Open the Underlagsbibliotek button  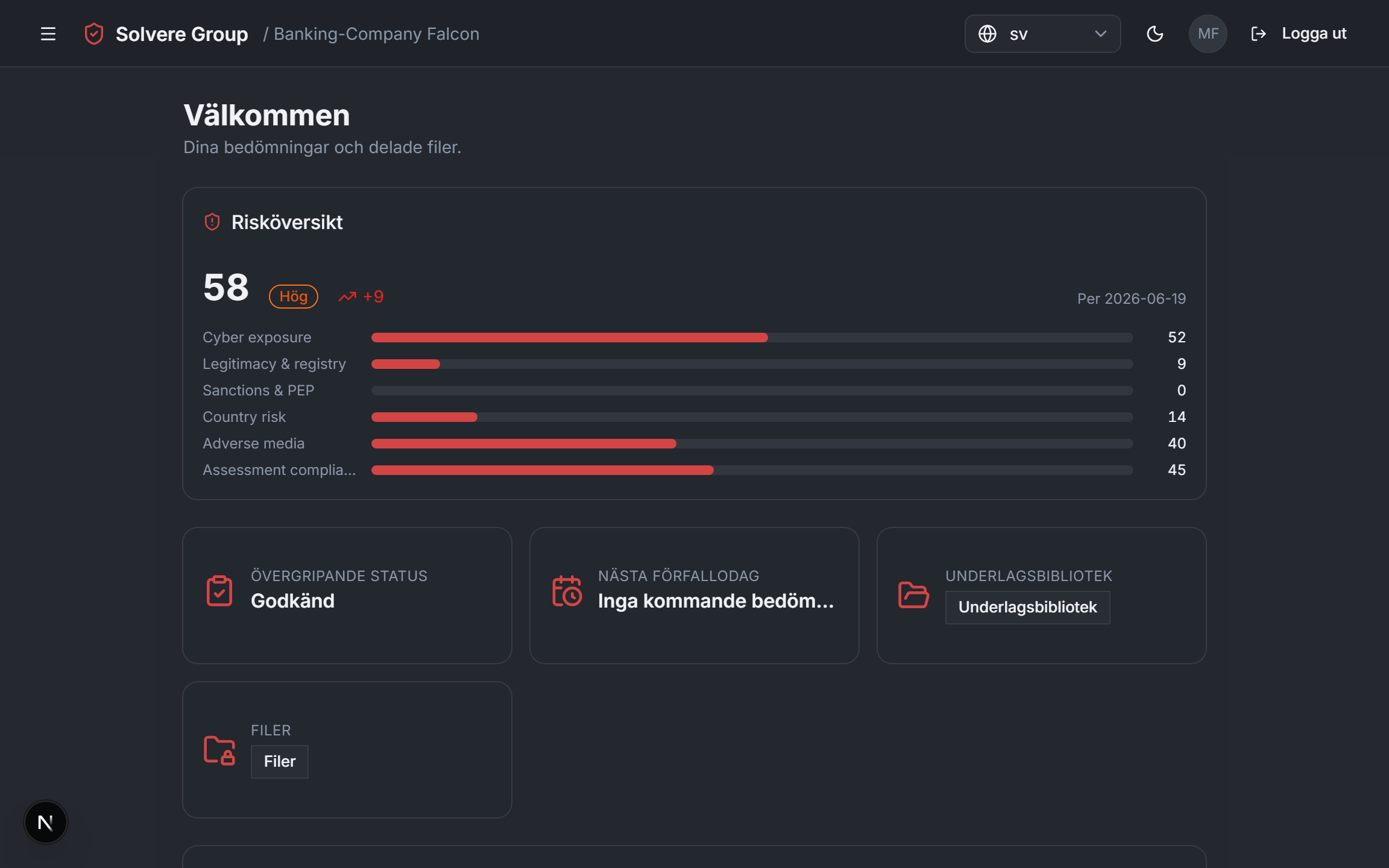tap(1027, 607)
